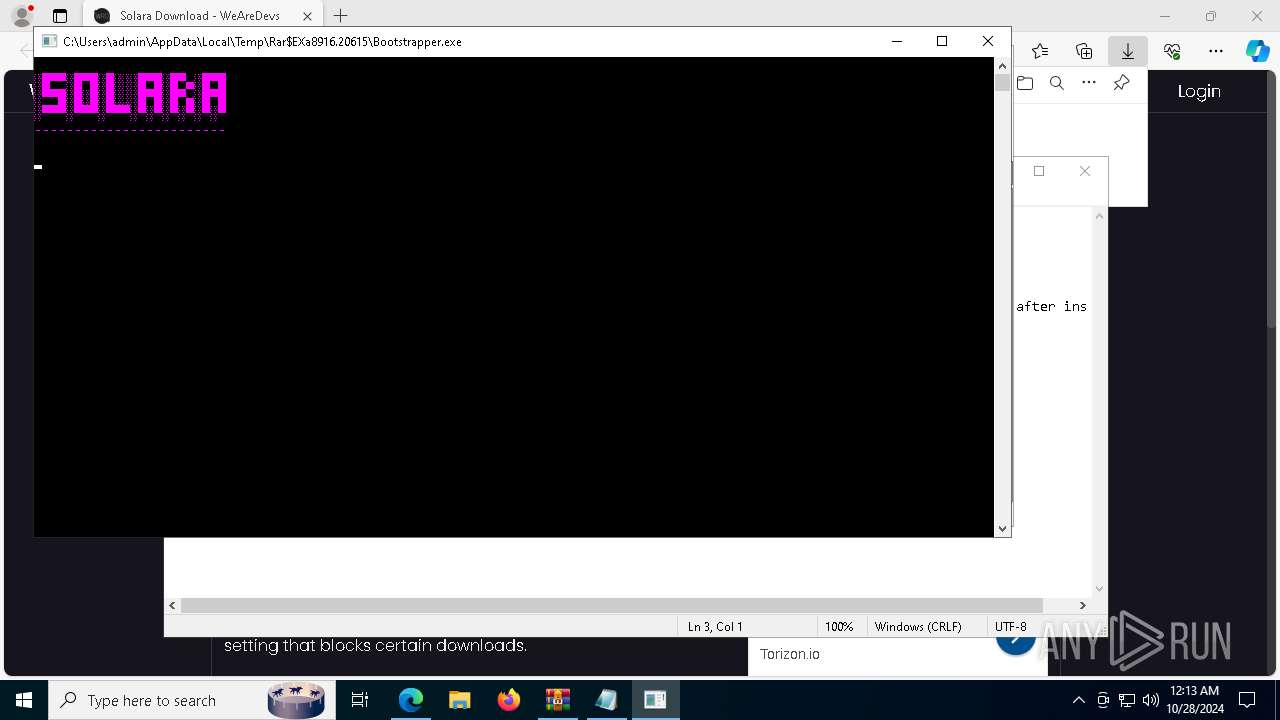The height and width of the screenshot is (720, 1280).
Task: Select Bootstrapper console taskbar icon
Action: point(655,700)
